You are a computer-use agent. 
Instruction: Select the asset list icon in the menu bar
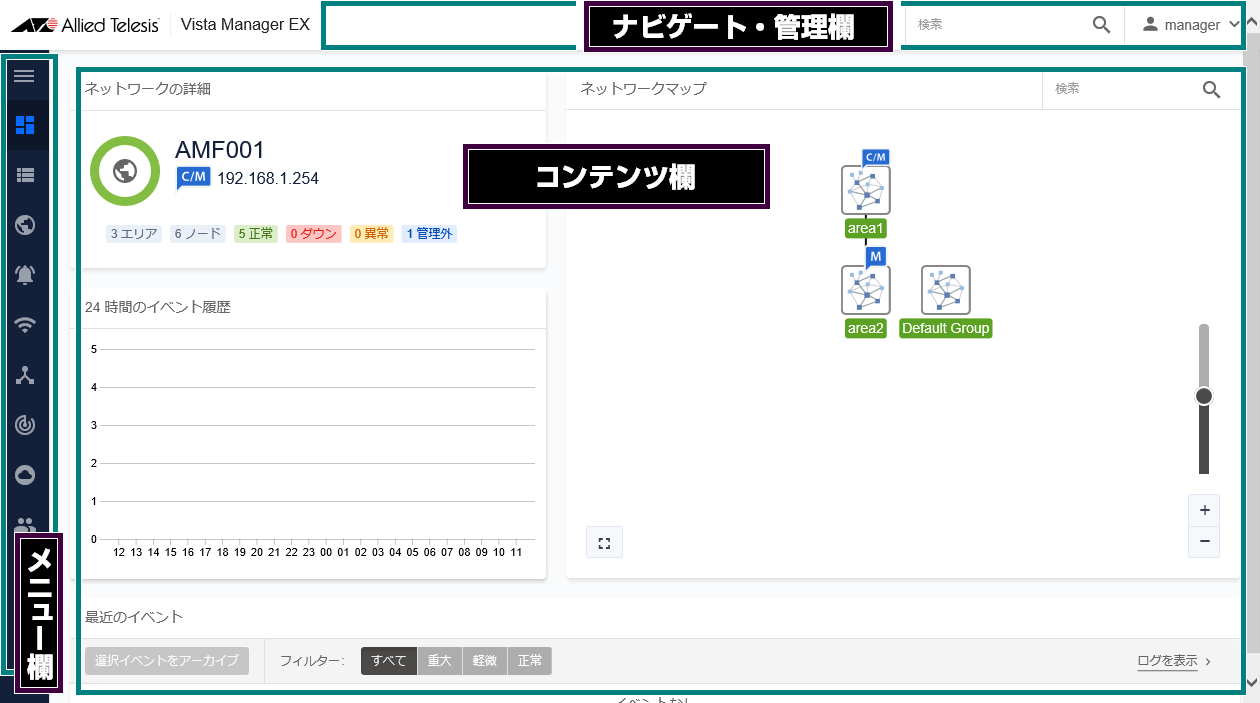(25, 174)
